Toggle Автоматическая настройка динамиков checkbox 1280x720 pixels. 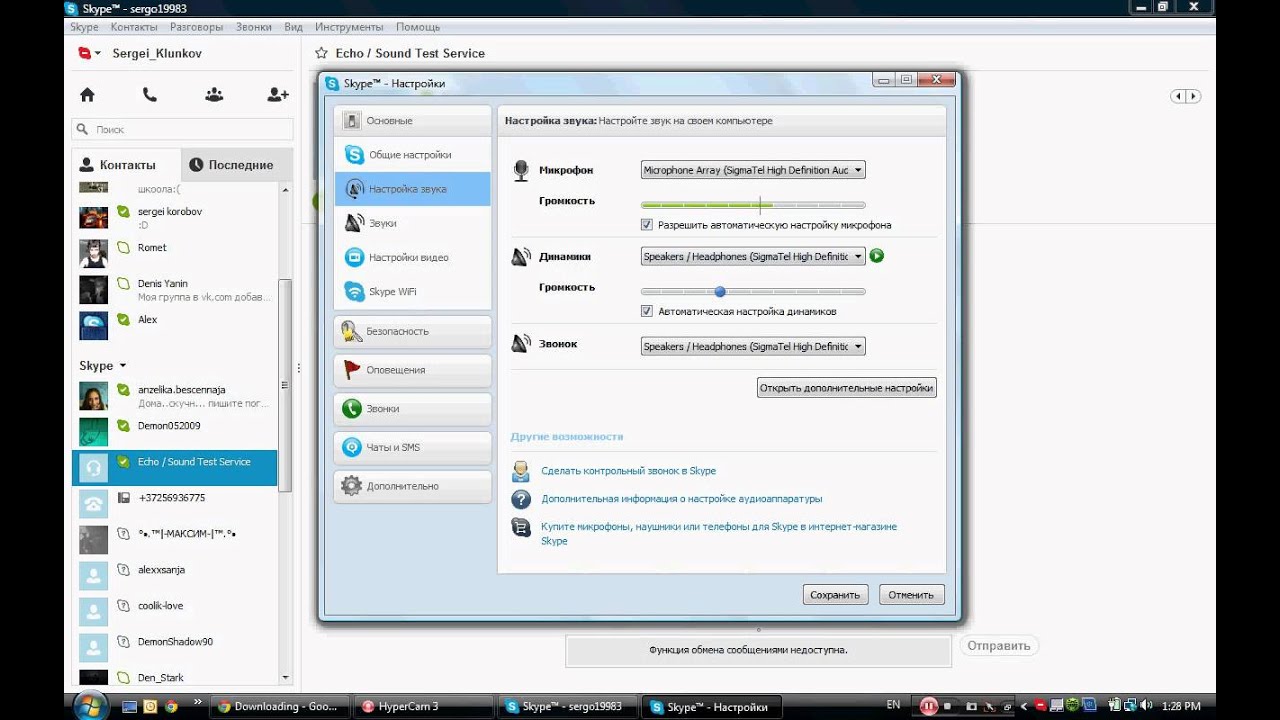point(647,311)
